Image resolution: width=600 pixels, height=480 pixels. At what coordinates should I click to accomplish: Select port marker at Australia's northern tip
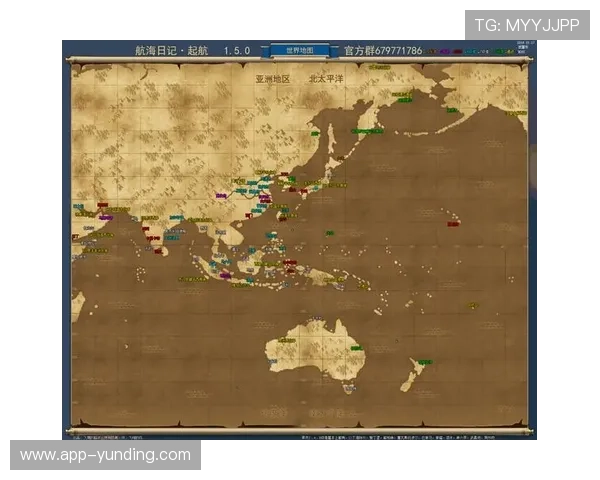point(317,320)
